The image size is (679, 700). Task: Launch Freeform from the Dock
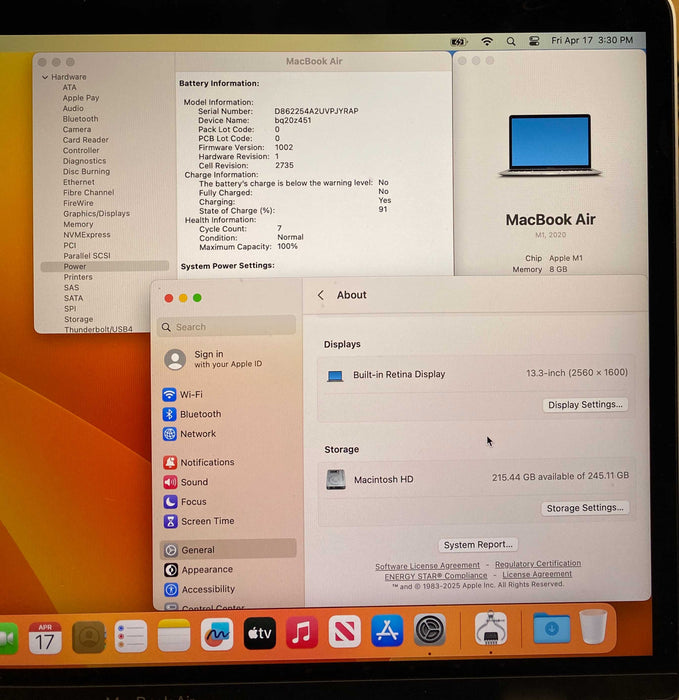tap(217, 634)
